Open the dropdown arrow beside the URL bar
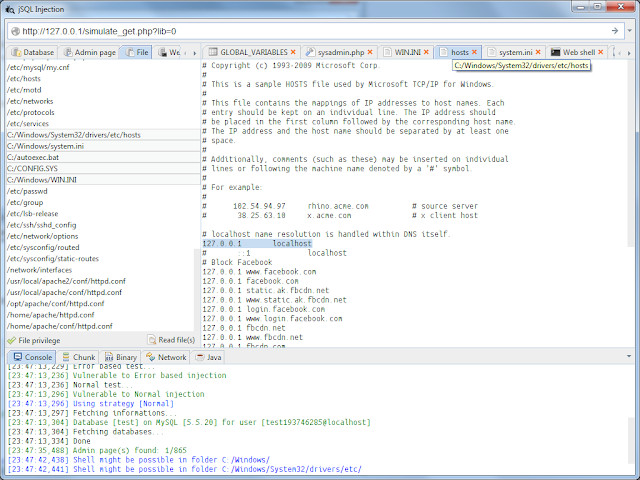The image size is (640, 480). [630, 31]
